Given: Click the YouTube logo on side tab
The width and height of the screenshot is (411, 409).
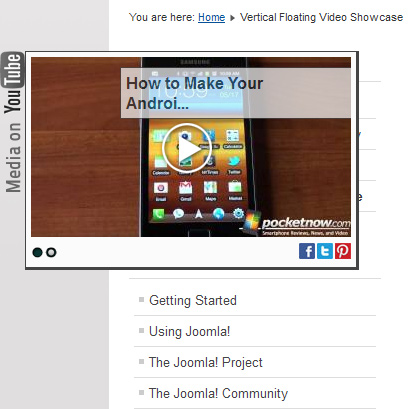Looking at the screenshot, I should pos(13,83).
